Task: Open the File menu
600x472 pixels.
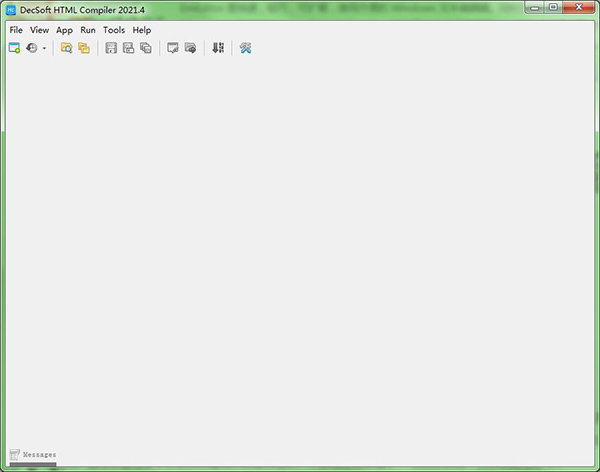Action: pyautogui.click(x=16, y=30)
